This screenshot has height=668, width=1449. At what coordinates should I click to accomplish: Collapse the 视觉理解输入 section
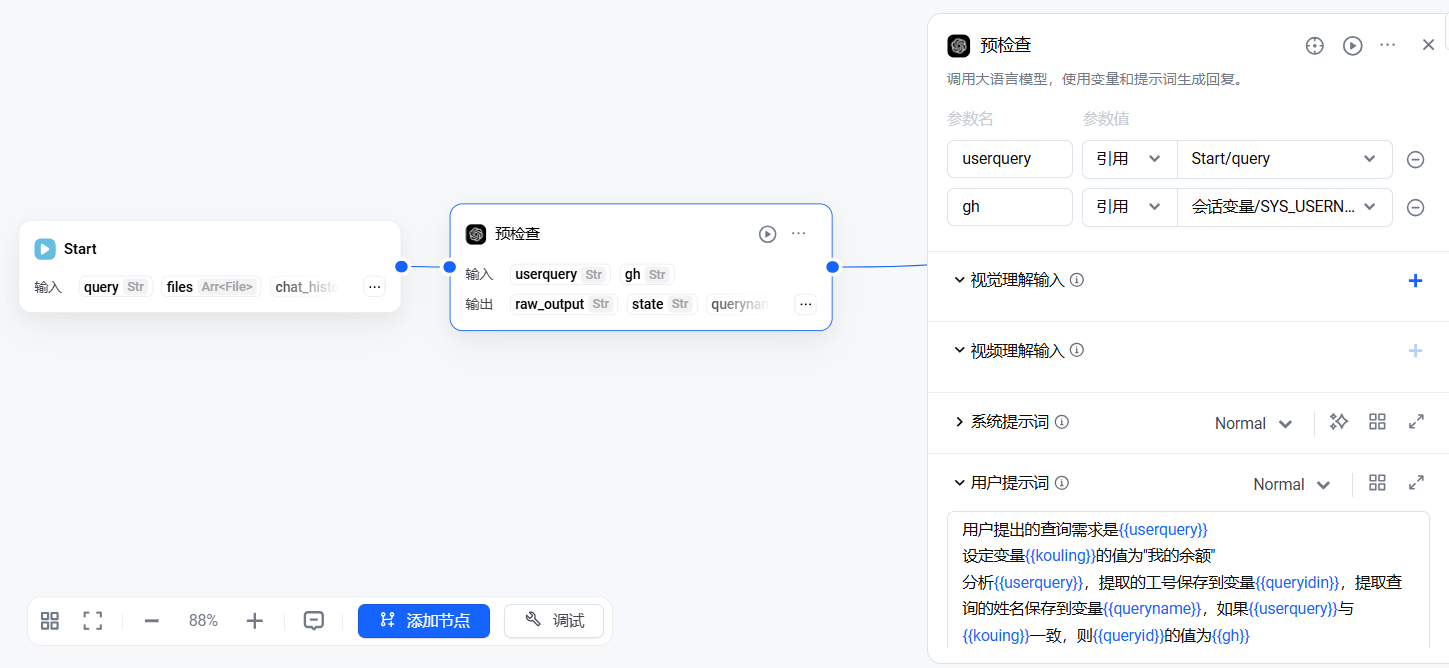[x=960, y=280]
